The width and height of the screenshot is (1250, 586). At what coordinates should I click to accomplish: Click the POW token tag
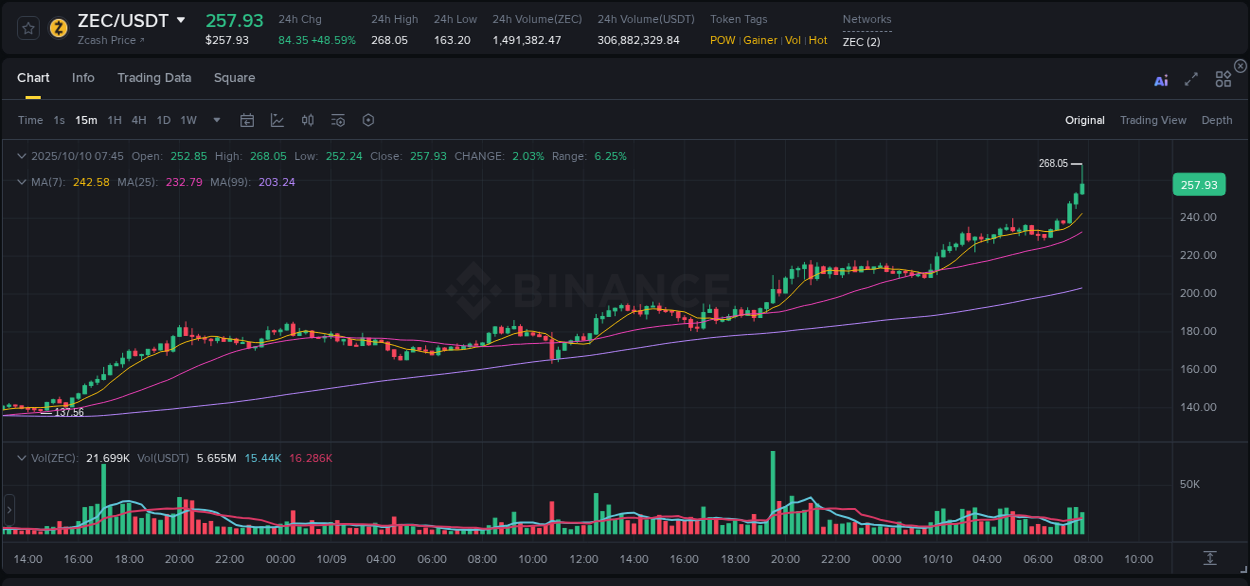point(722,40)
